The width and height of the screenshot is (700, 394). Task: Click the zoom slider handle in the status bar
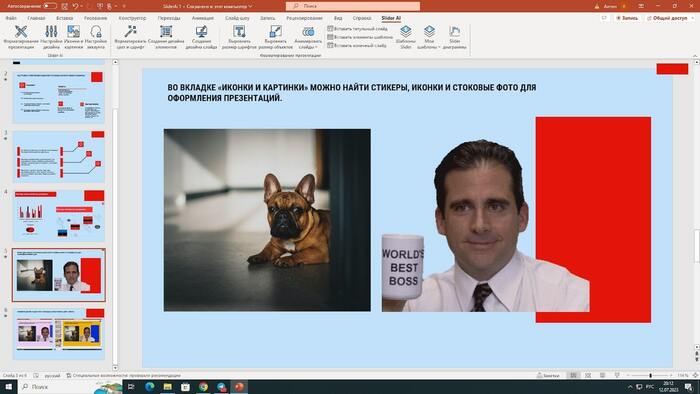tap(650, 376)
